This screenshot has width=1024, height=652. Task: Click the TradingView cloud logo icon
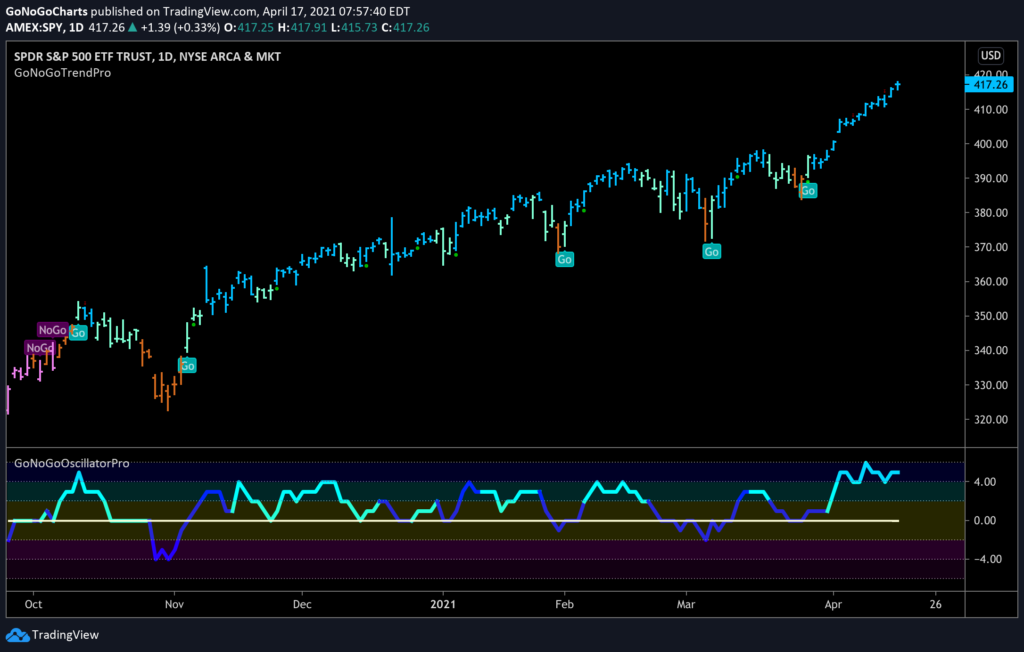pyautogui.click(x=17, y=635)
